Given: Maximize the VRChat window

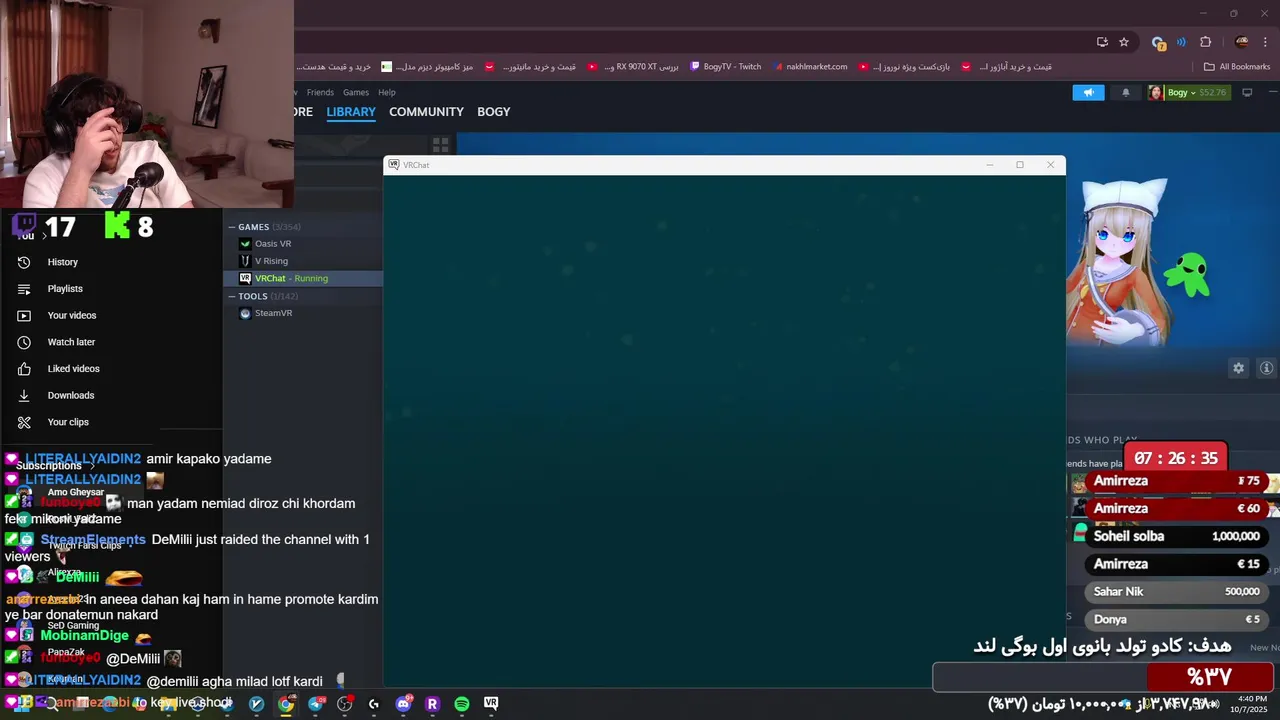Looking at the screenshot, I should [1020, 165].
